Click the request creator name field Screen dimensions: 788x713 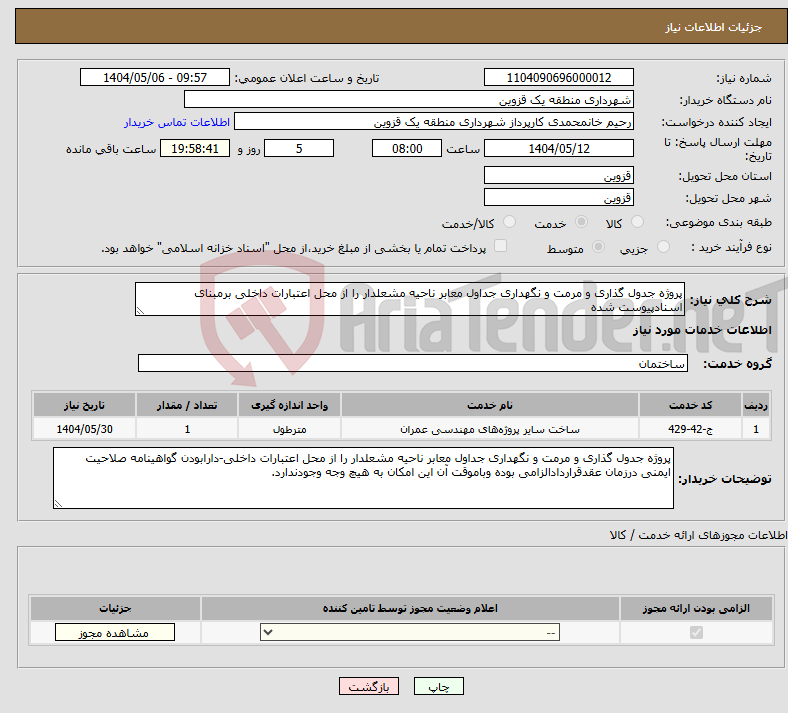point(434,122)
